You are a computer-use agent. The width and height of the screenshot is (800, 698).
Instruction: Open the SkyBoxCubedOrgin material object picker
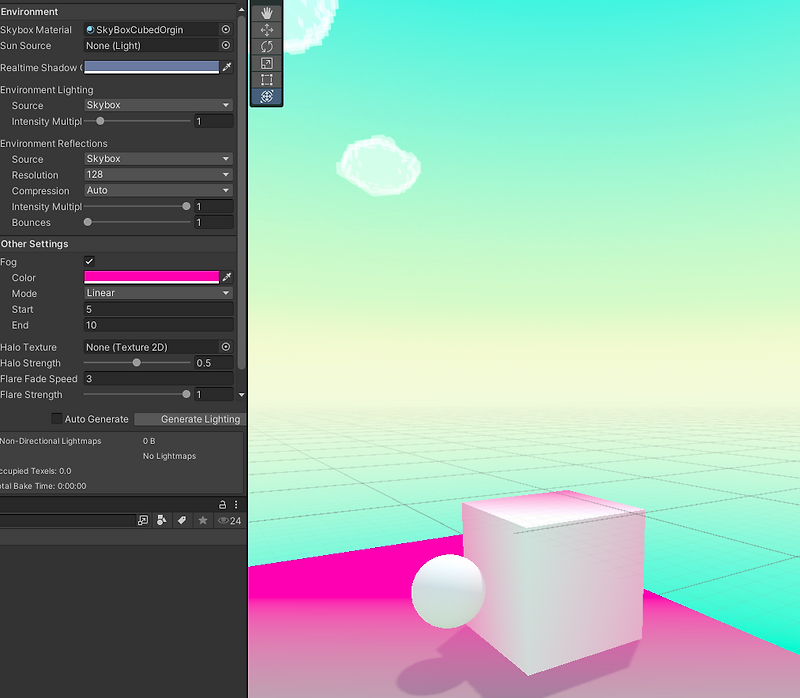pyautogui.click(x=227, y=29)
